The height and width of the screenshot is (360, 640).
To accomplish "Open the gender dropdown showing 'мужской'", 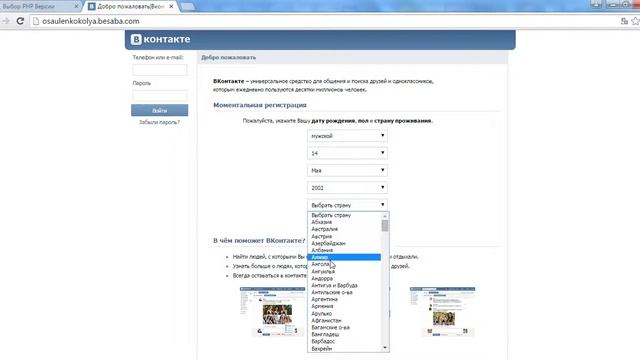I will pos(347,136).
